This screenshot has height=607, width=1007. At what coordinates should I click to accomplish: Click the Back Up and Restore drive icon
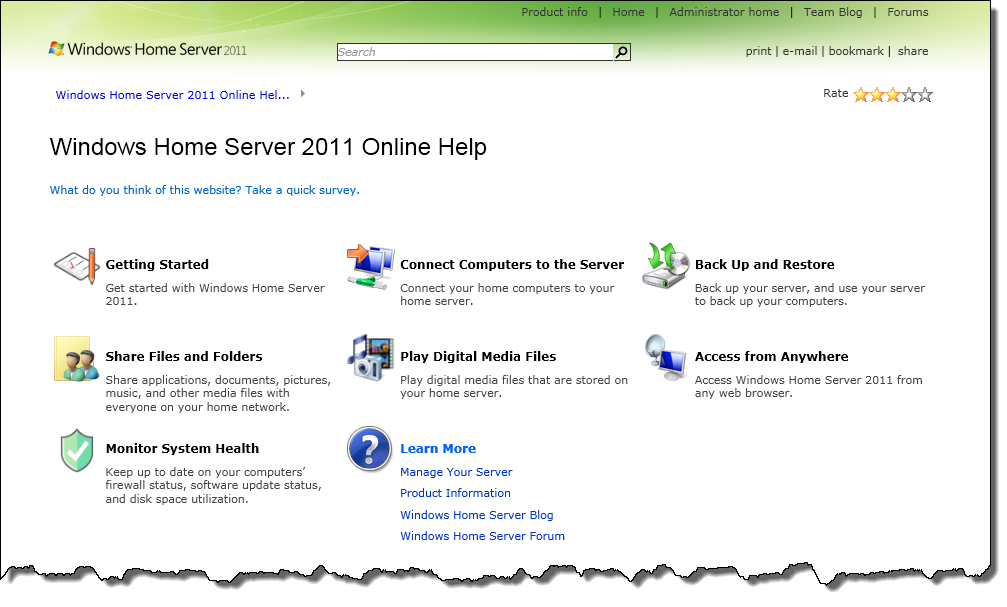click(665, 266)
